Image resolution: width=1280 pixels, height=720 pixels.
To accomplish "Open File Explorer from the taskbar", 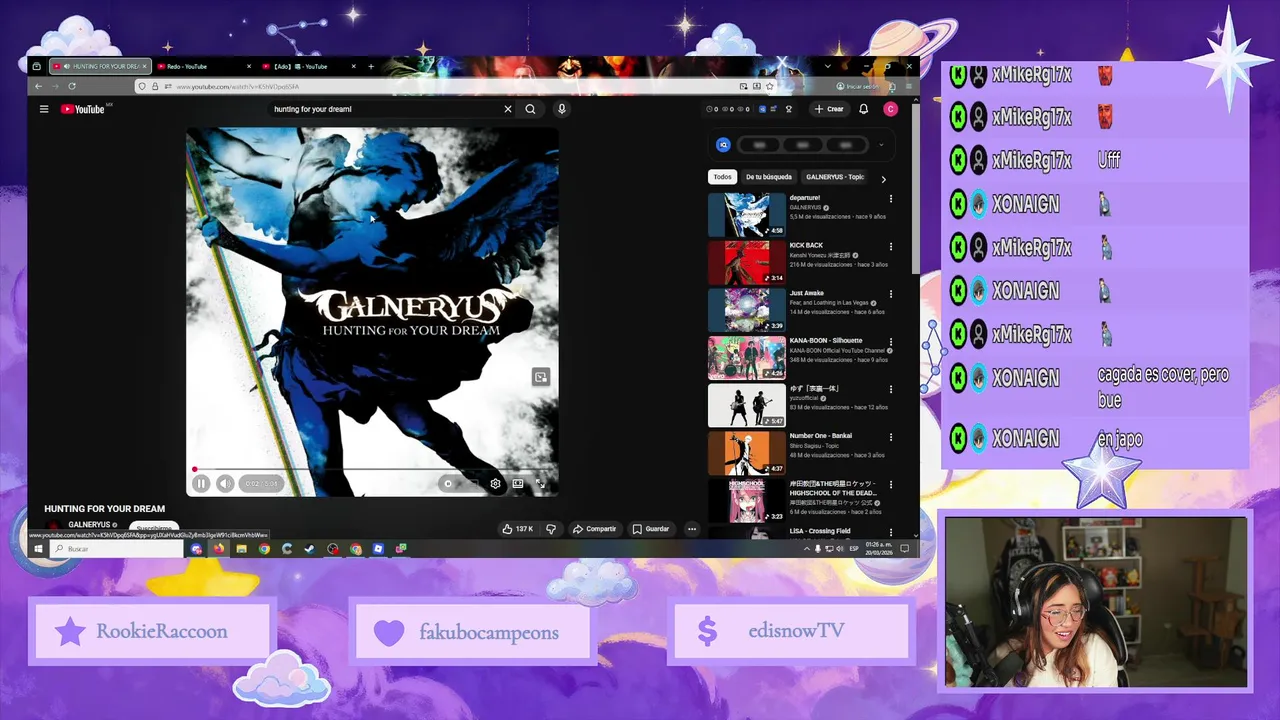I will pyautogui.click(x=241, y=549).
